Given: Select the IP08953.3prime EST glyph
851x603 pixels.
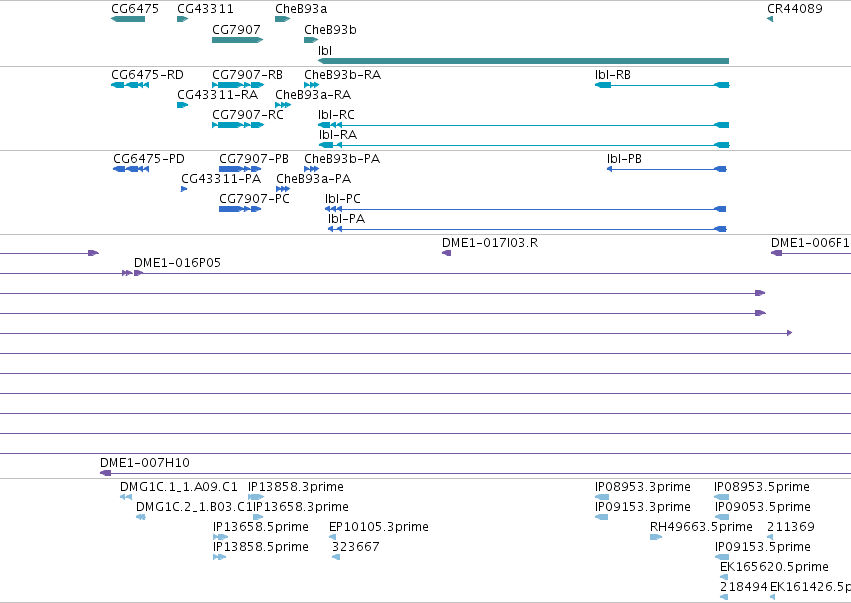Looking at the screenshot, I should 602,497.
